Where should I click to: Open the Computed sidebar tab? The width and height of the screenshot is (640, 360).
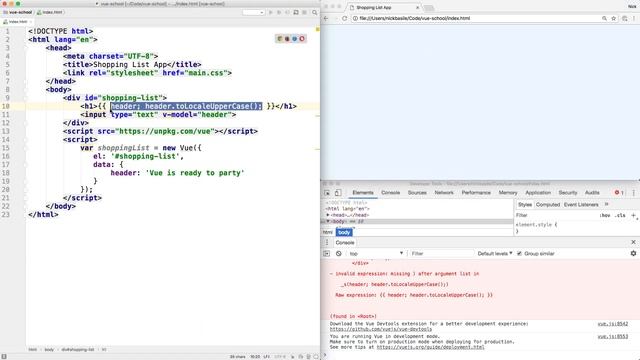(x=548, y=204)
